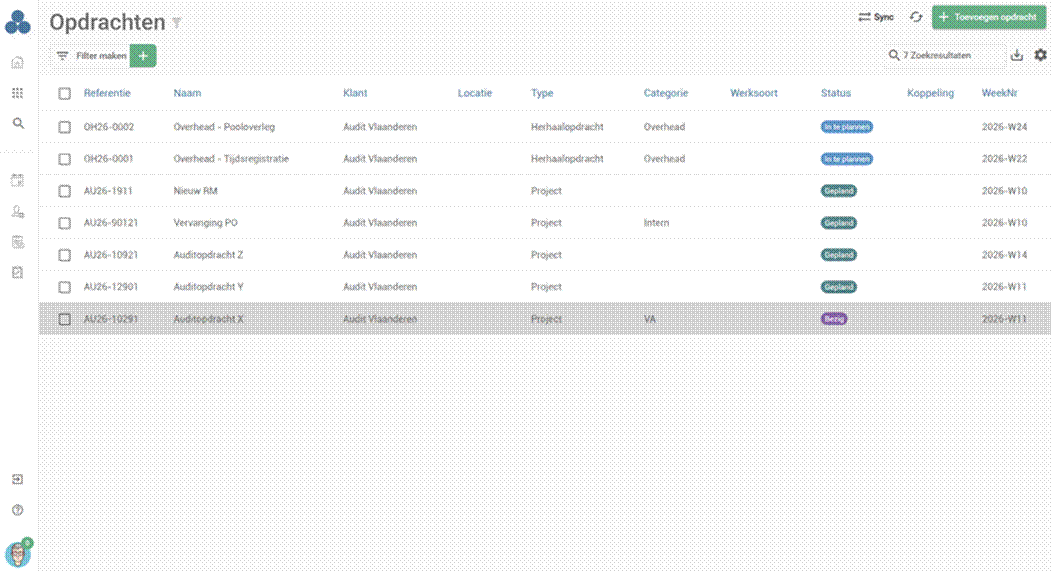Sort by the Referentie column header
This screenshot has width=1051, height=571.
[x=107, y=93]
